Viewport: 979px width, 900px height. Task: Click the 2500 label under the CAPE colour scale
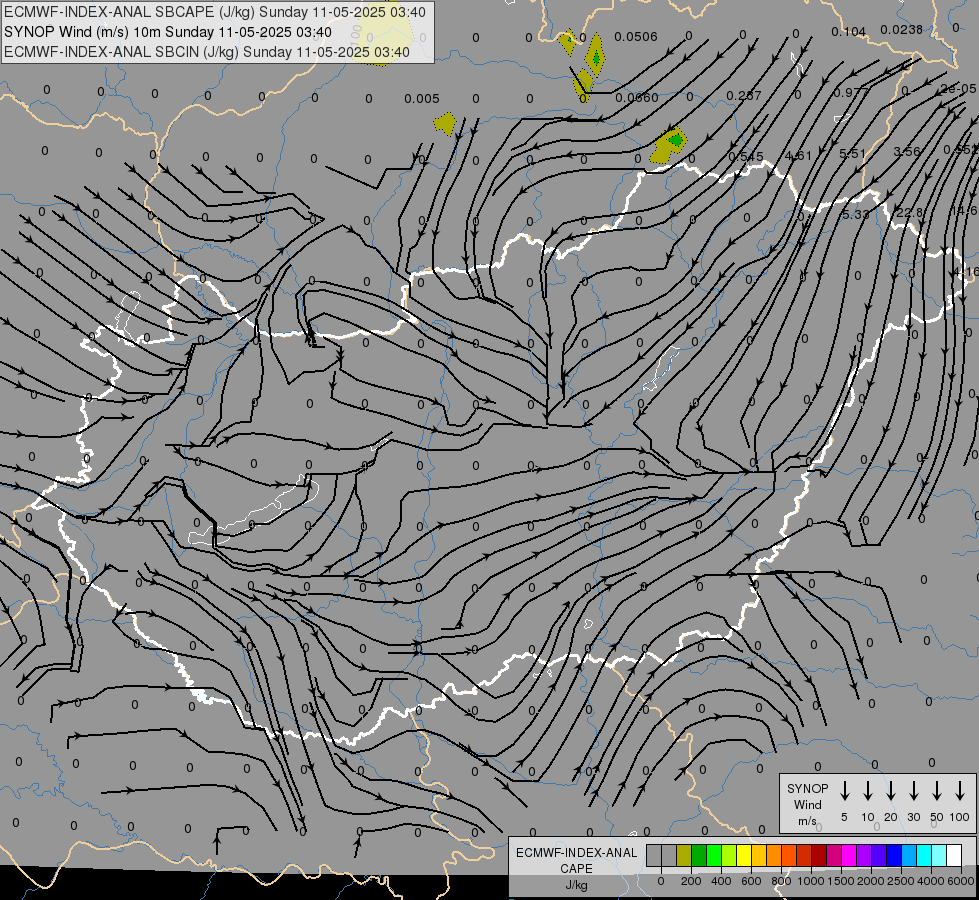pyautogui.click(x=900, y=881)
